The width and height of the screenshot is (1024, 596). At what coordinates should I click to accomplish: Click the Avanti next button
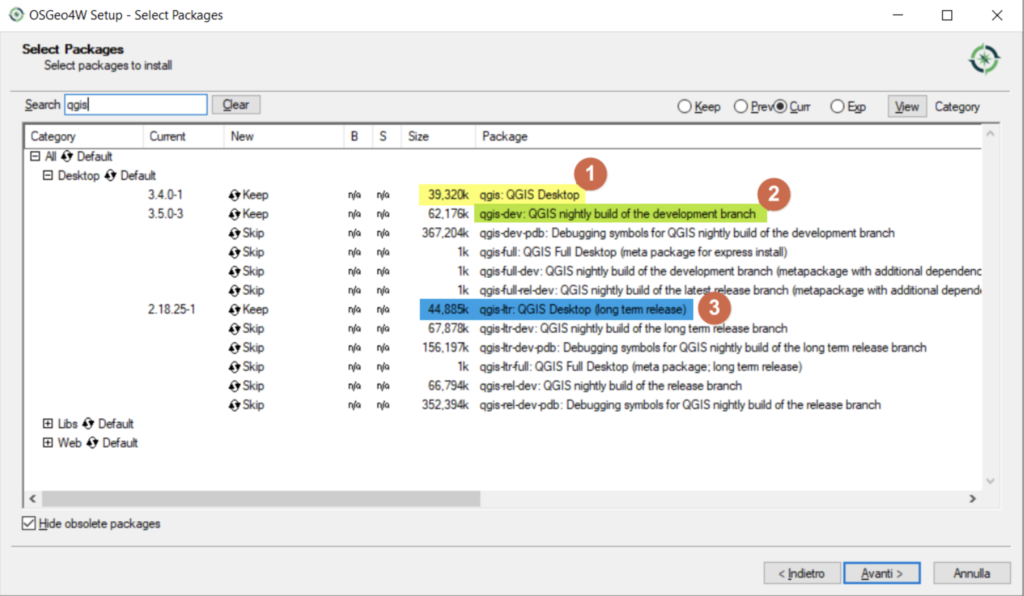point(882,573)
